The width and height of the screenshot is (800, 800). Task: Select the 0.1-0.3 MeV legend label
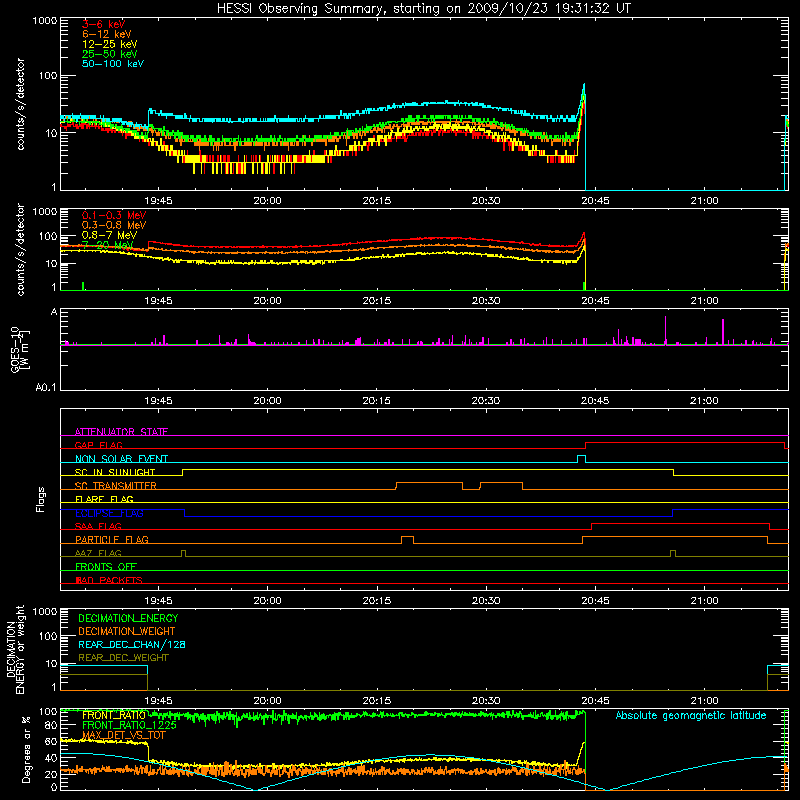click(x=113, y=215)
